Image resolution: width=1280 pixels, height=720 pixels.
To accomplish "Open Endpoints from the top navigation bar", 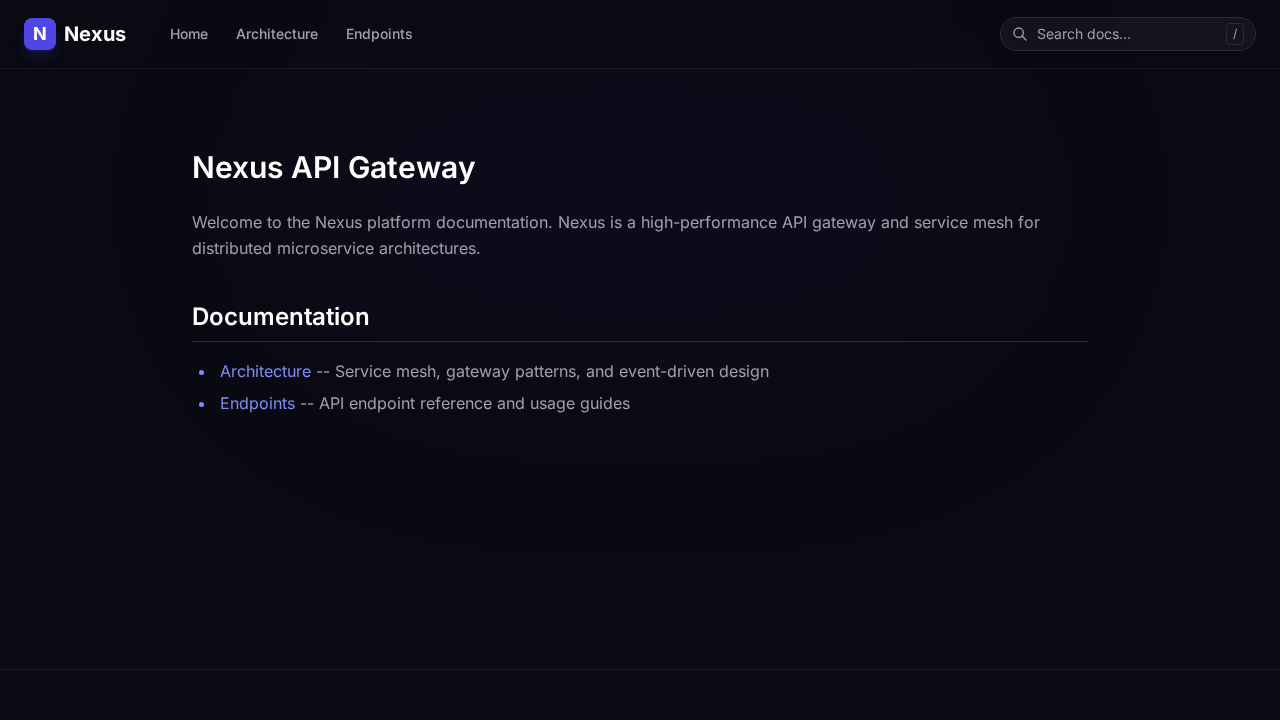I will pyautogui.click(x=379, y=34).
